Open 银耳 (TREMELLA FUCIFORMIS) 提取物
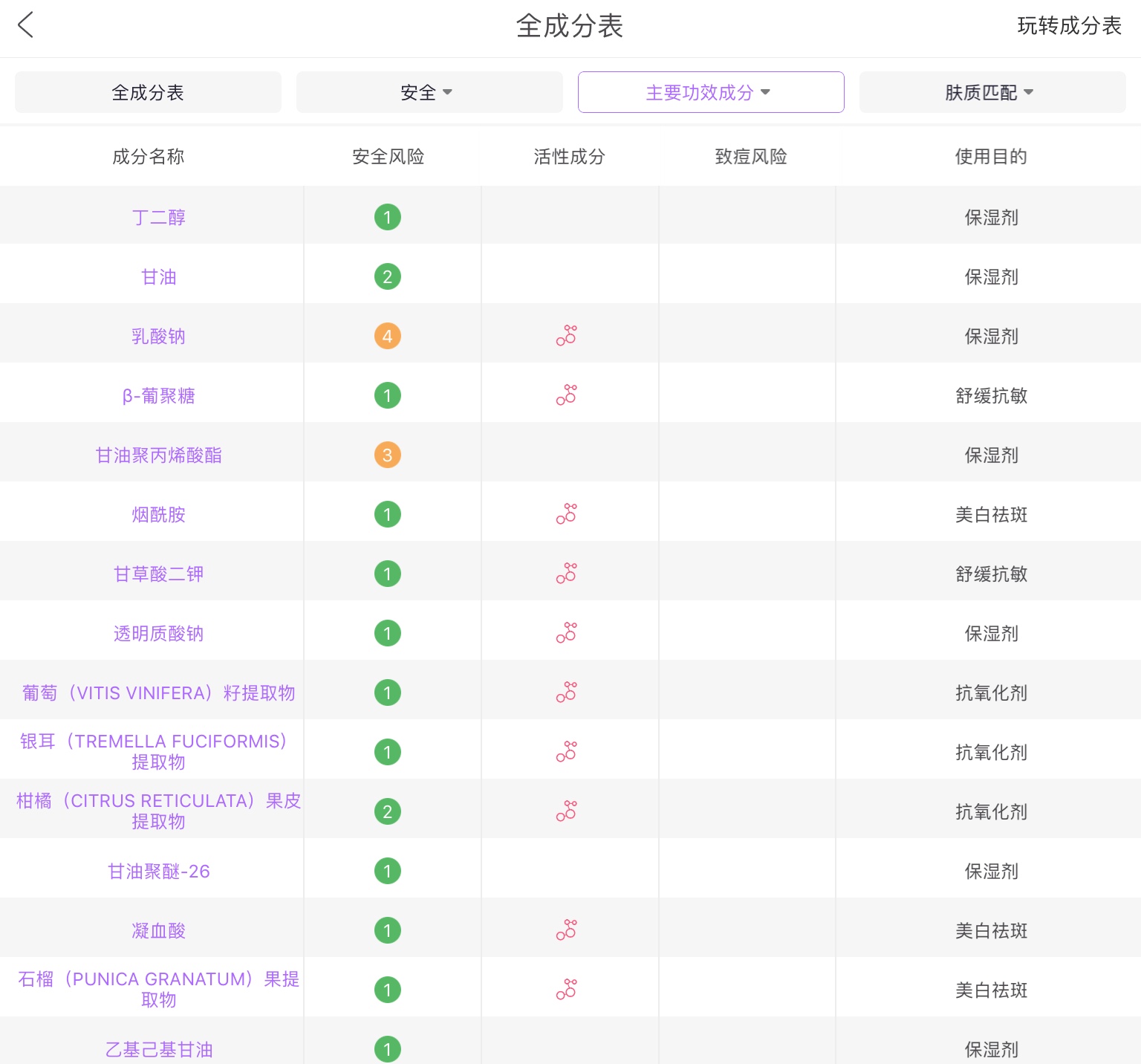Viewport: 1141px width, 1064px height. [154, 751]
